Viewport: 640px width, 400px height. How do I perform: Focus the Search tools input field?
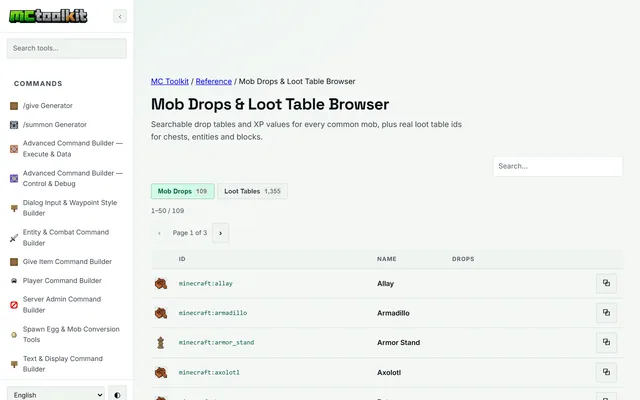click(67, 48)
